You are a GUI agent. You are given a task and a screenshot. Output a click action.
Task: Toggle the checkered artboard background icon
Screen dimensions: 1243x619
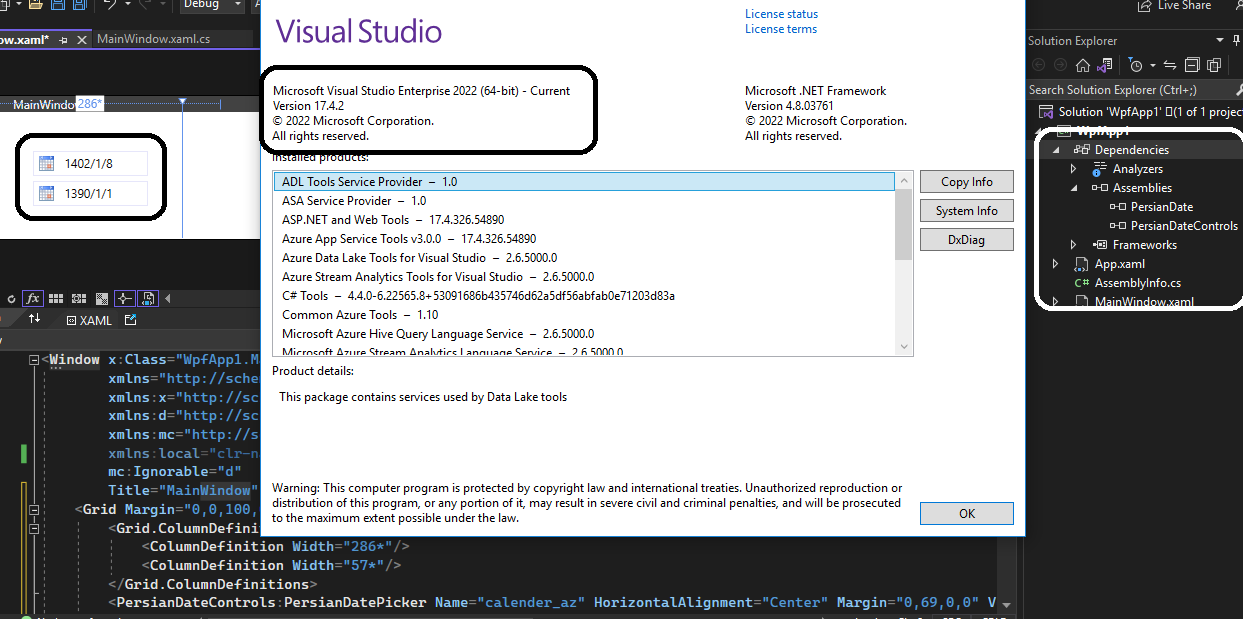102,298
